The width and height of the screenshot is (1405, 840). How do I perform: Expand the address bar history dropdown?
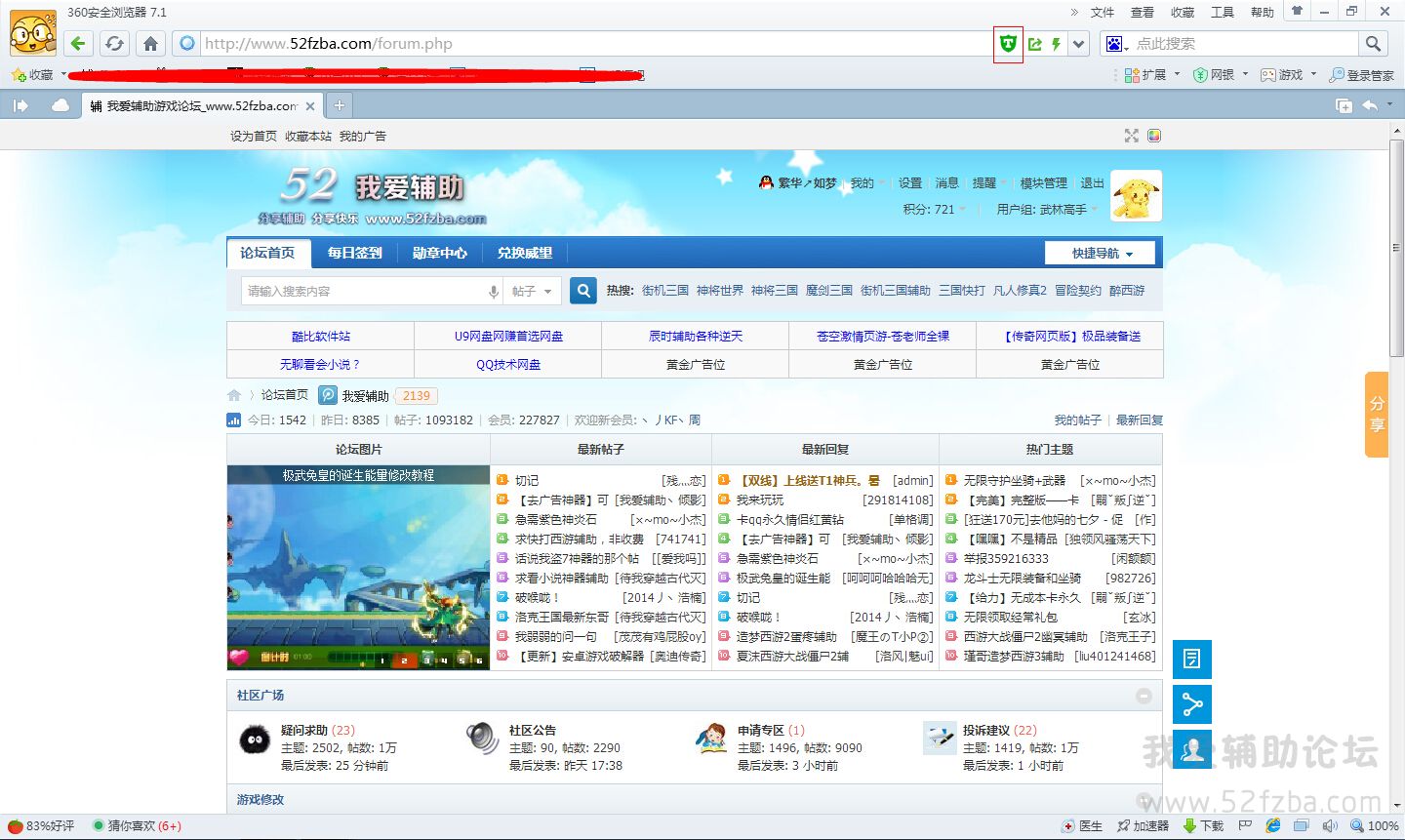pos(1078,44)
